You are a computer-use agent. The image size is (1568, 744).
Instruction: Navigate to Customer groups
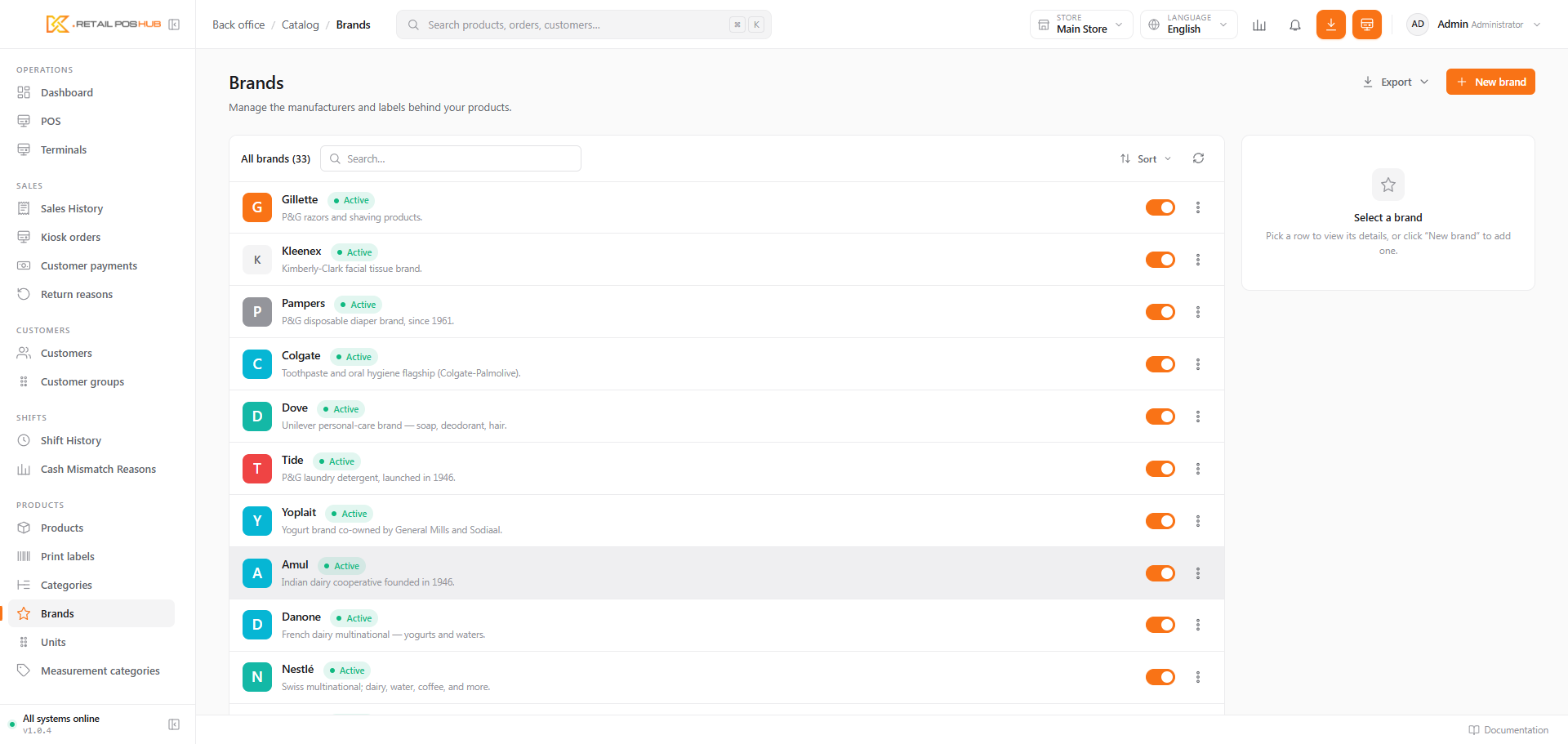[x=91, y=381]
